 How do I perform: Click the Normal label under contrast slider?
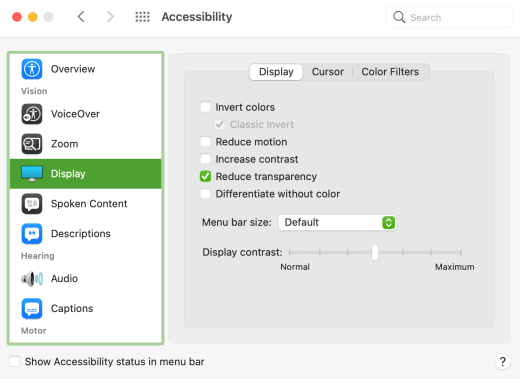[x=295, y=267]
